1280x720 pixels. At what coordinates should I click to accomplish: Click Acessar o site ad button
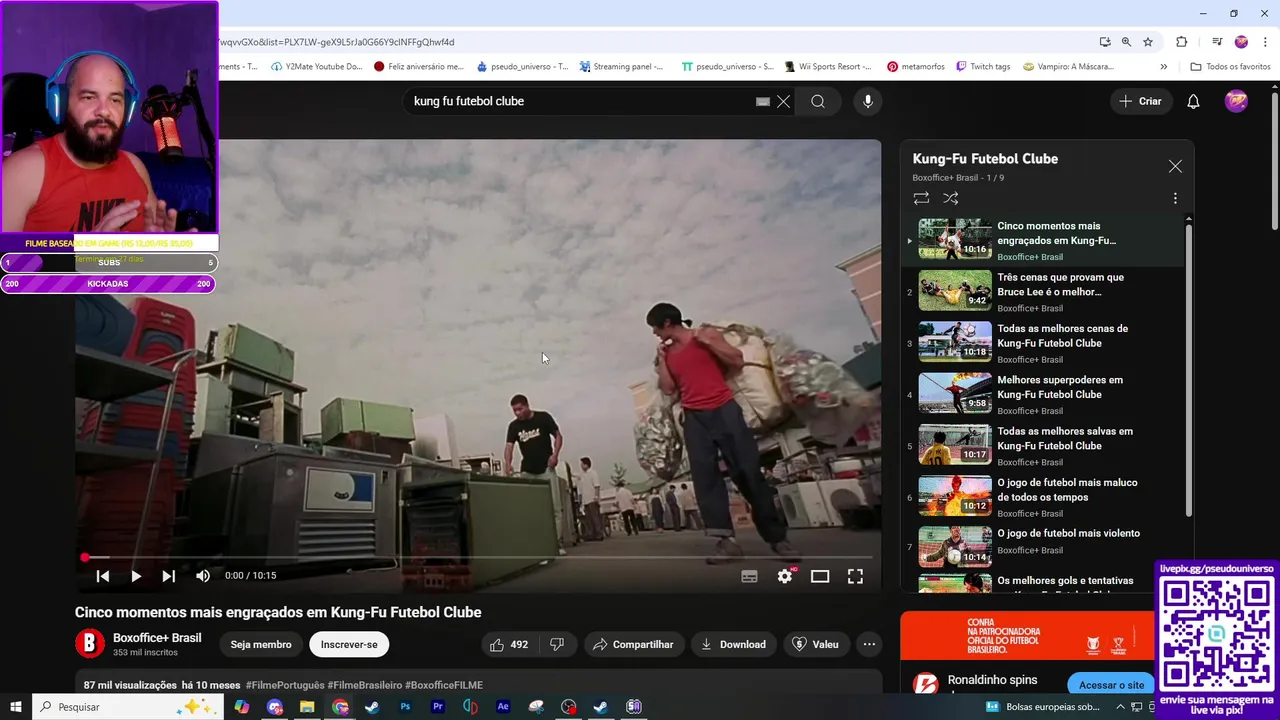(x=1111, y=685)
